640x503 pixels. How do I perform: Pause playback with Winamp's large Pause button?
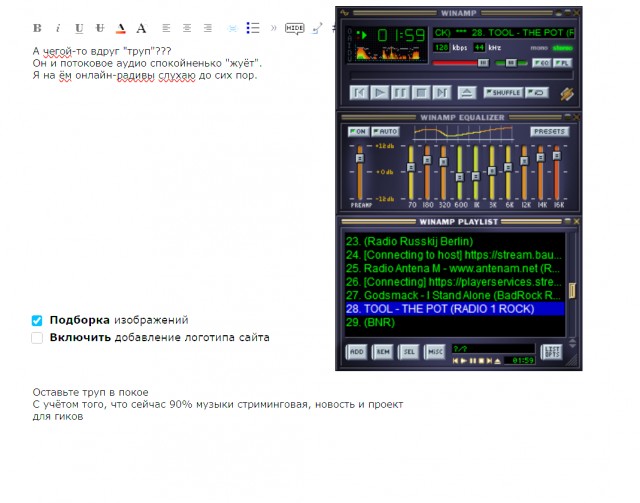(400, 93)
